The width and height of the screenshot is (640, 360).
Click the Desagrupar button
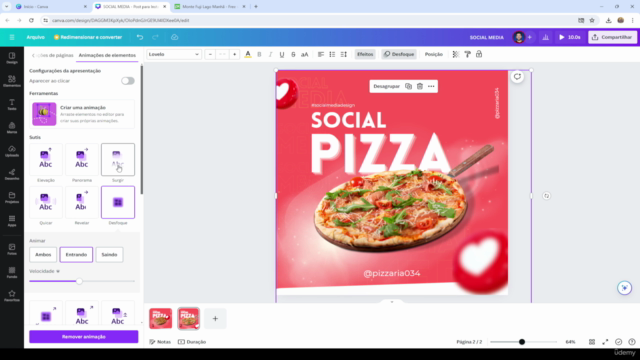(x=387, y=86)
